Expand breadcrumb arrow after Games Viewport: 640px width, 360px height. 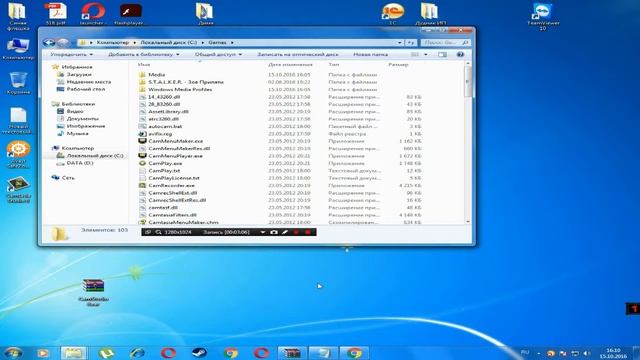click(232, 42)
